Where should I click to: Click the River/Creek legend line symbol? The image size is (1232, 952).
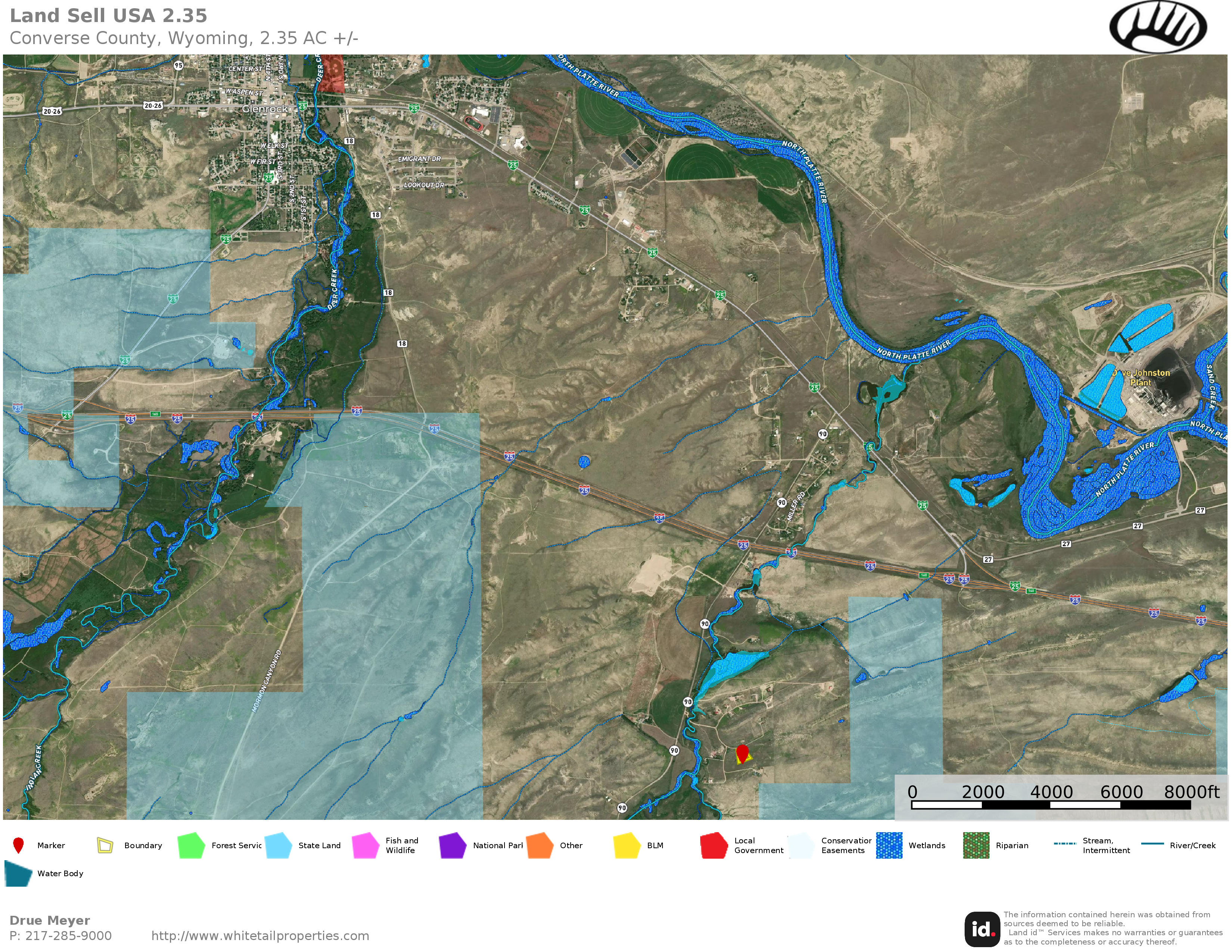point(1152,844)
